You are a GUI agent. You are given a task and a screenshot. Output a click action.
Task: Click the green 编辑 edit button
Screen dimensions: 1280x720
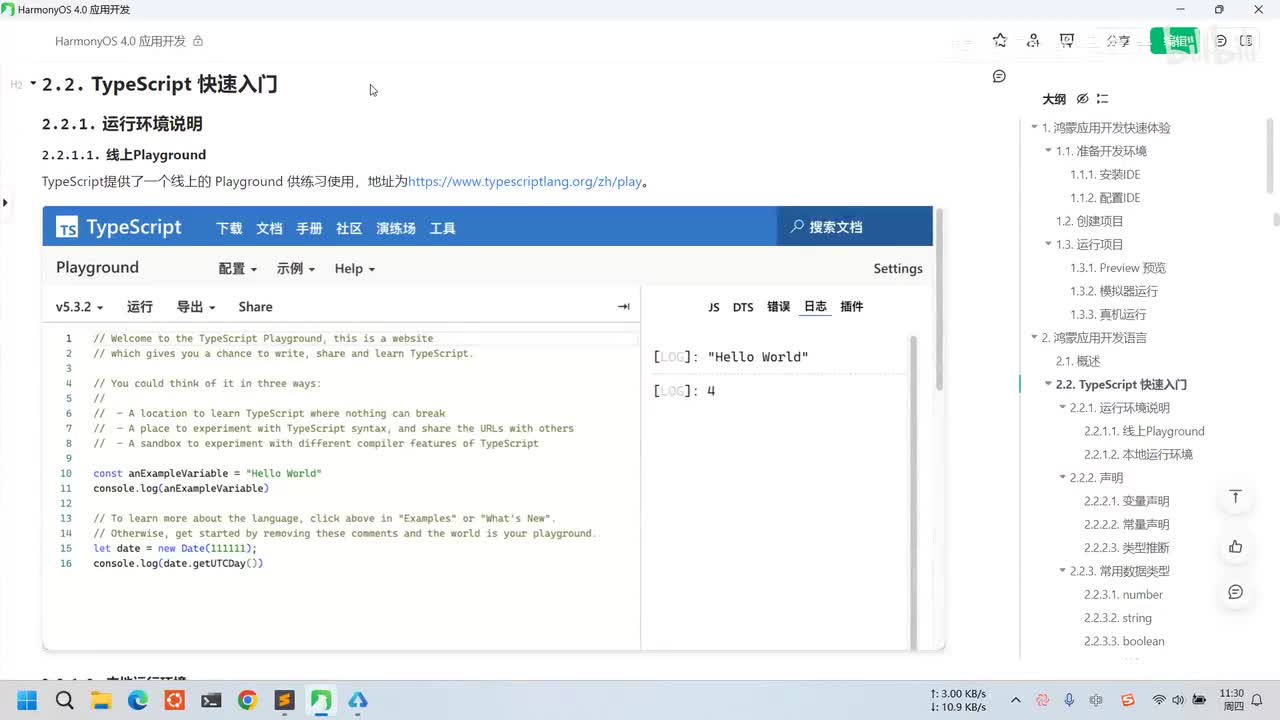[1174, 41]
